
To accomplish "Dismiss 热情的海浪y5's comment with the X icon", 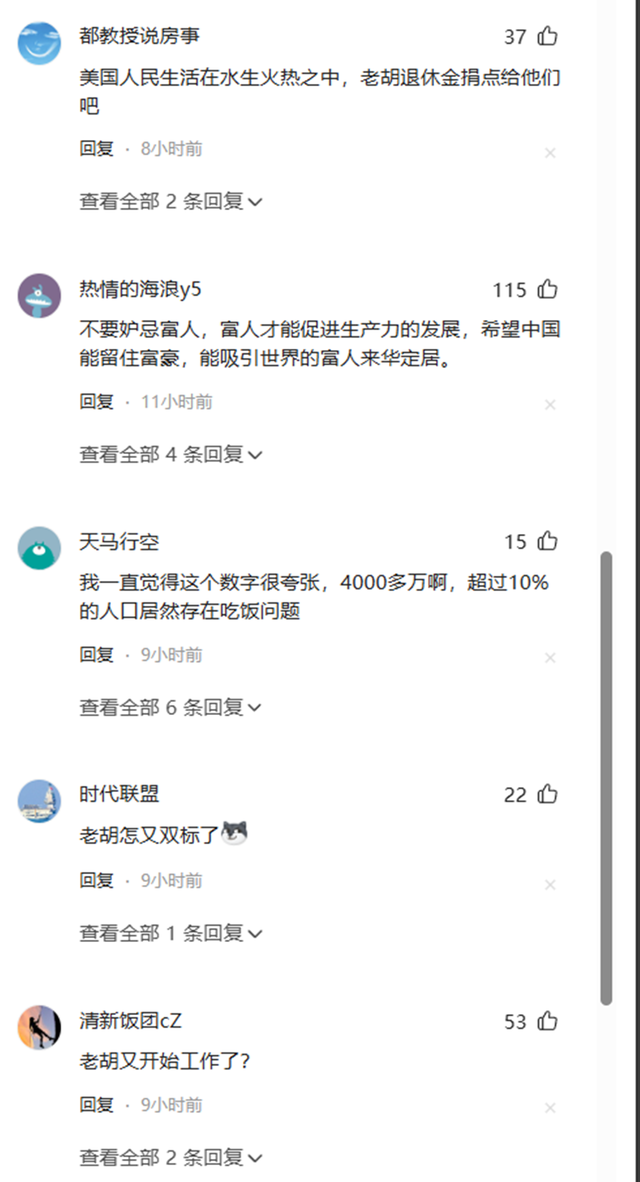I will 550,405.
